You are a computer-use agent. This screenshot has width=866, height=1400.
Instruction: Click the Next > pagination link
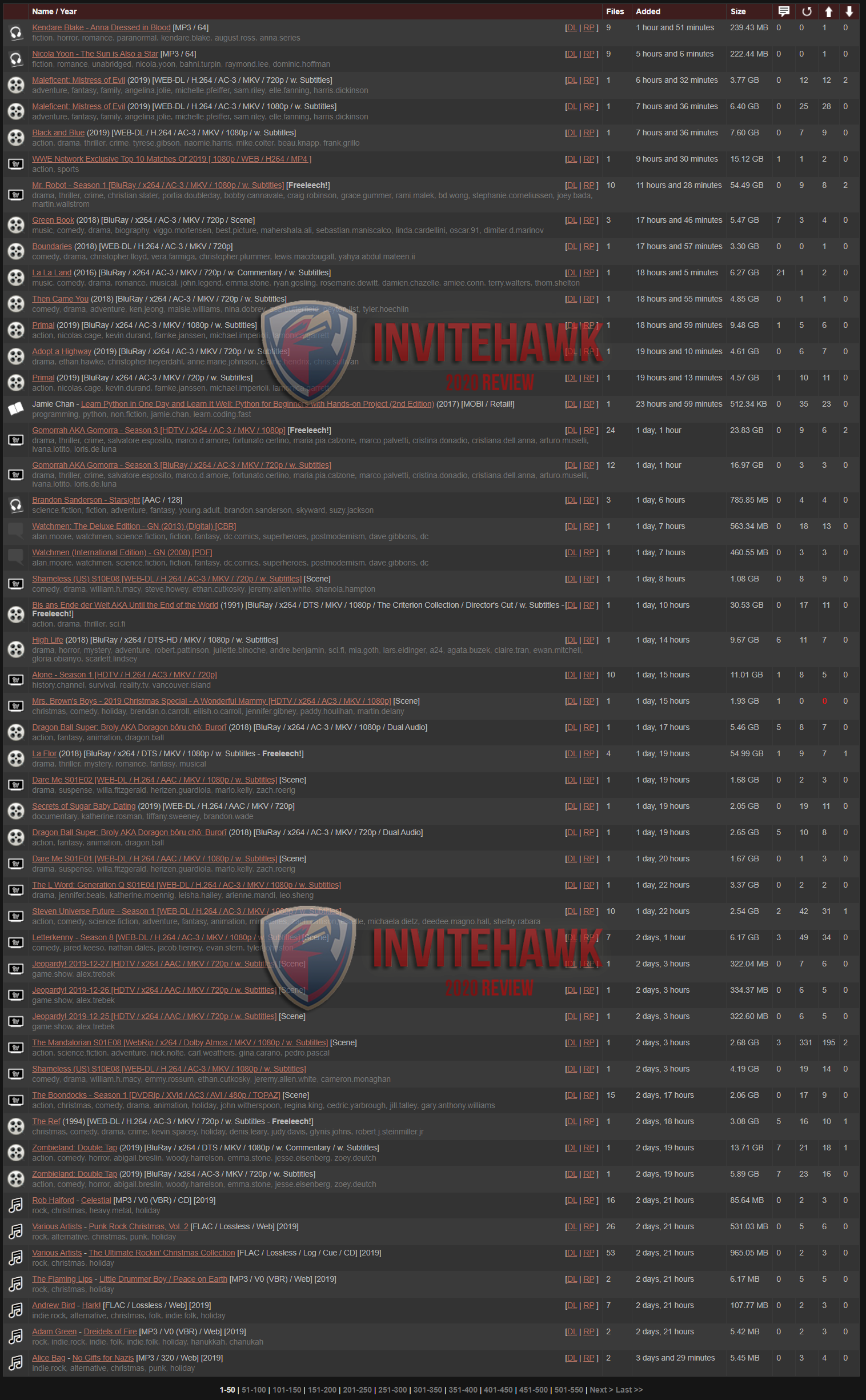tap(602, 1390)
